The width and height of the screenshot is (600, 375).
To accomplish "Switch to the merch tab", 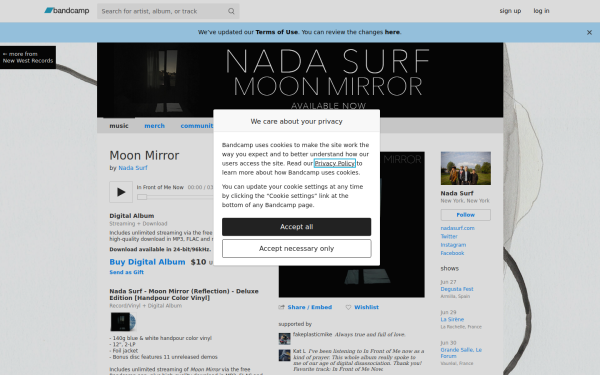I will 154,126.
